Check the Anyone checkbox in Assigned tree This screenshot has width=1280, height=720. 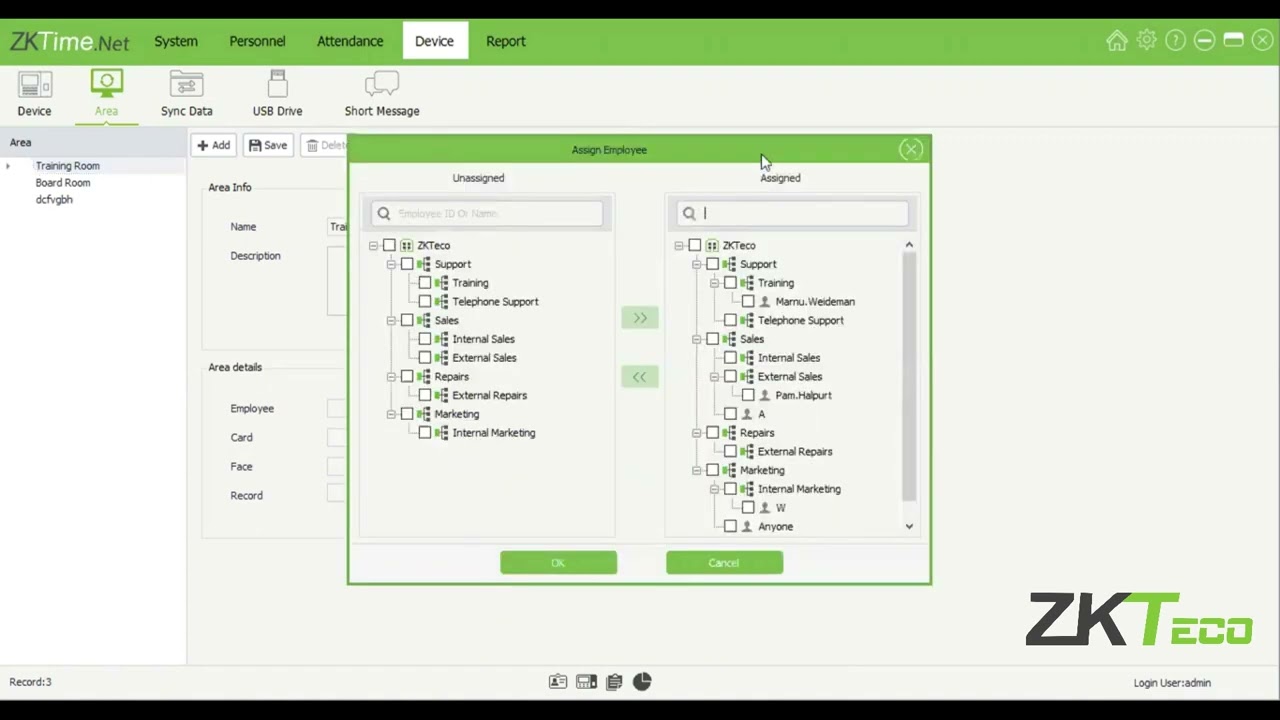[730, 526]
